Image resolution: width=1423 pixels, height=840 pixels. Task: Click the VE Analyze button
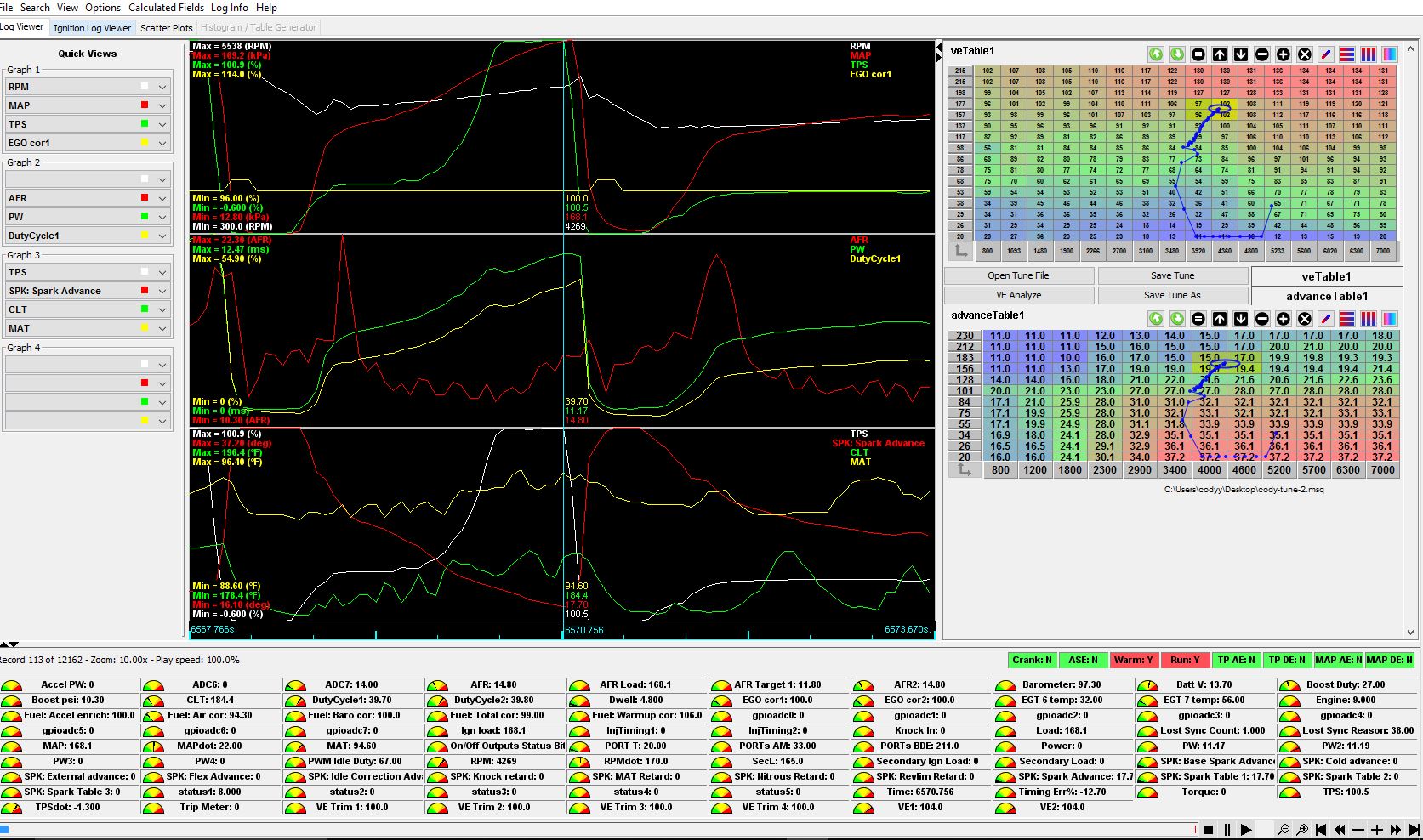(x=1018, y=295)
